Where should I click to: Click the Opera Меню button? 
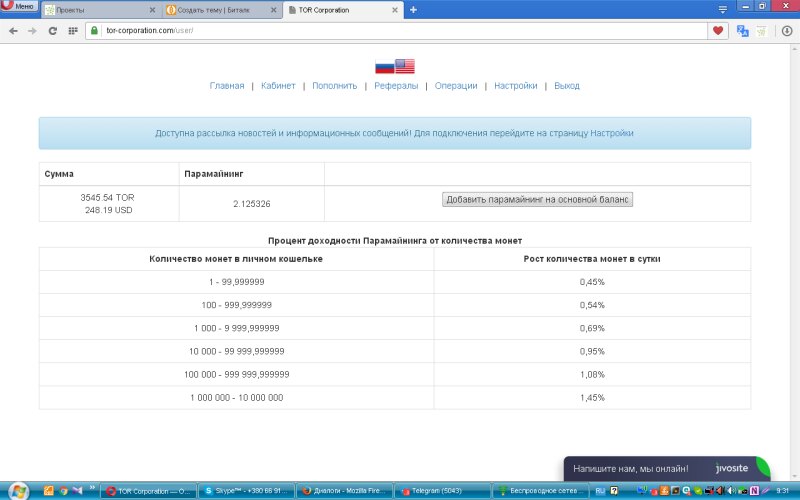(x=19, y=6)
